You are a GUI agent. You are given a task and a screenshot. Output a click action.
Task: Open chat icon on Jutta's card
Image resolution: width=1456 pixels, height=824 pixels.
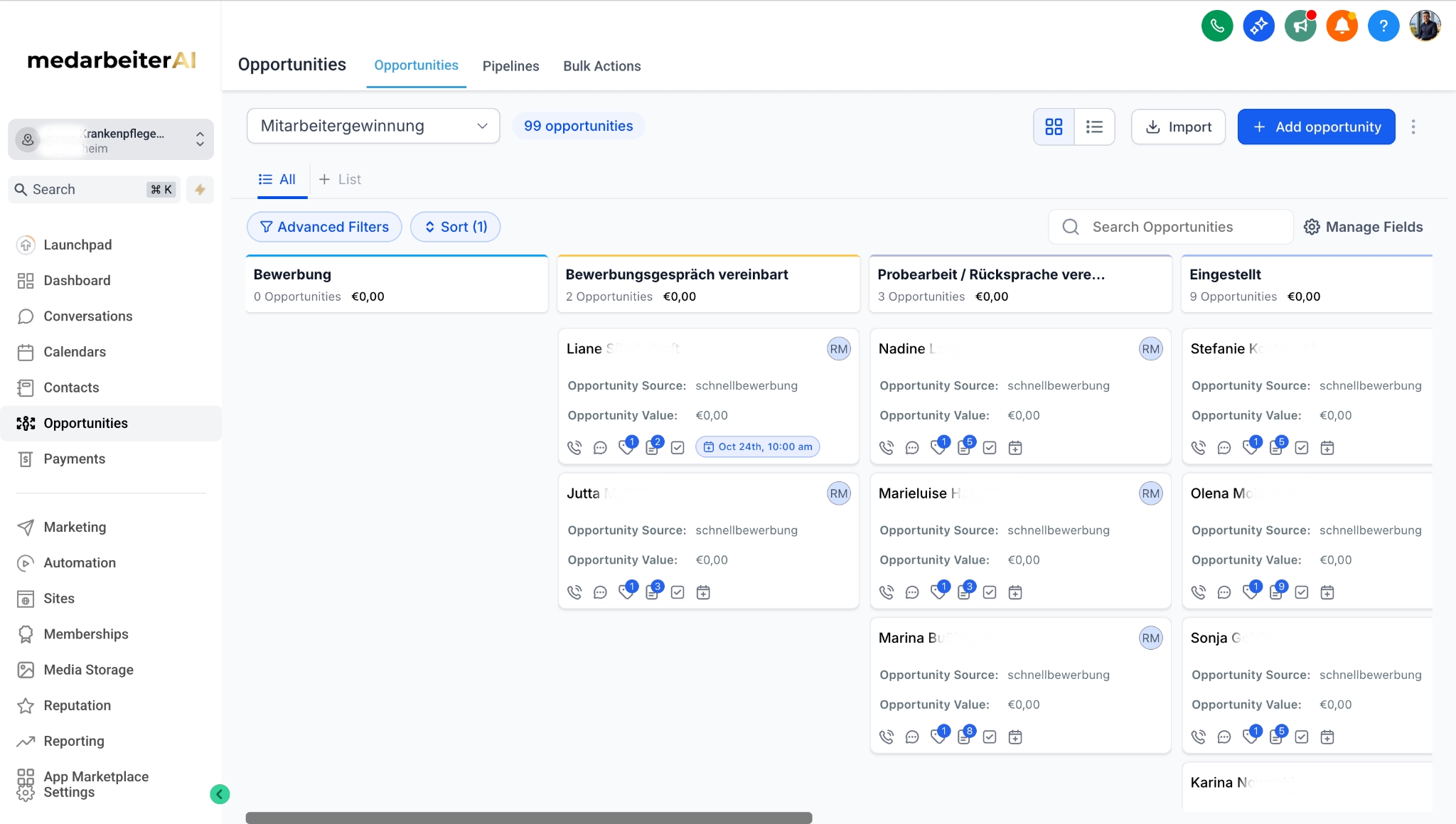coord(600,592)
